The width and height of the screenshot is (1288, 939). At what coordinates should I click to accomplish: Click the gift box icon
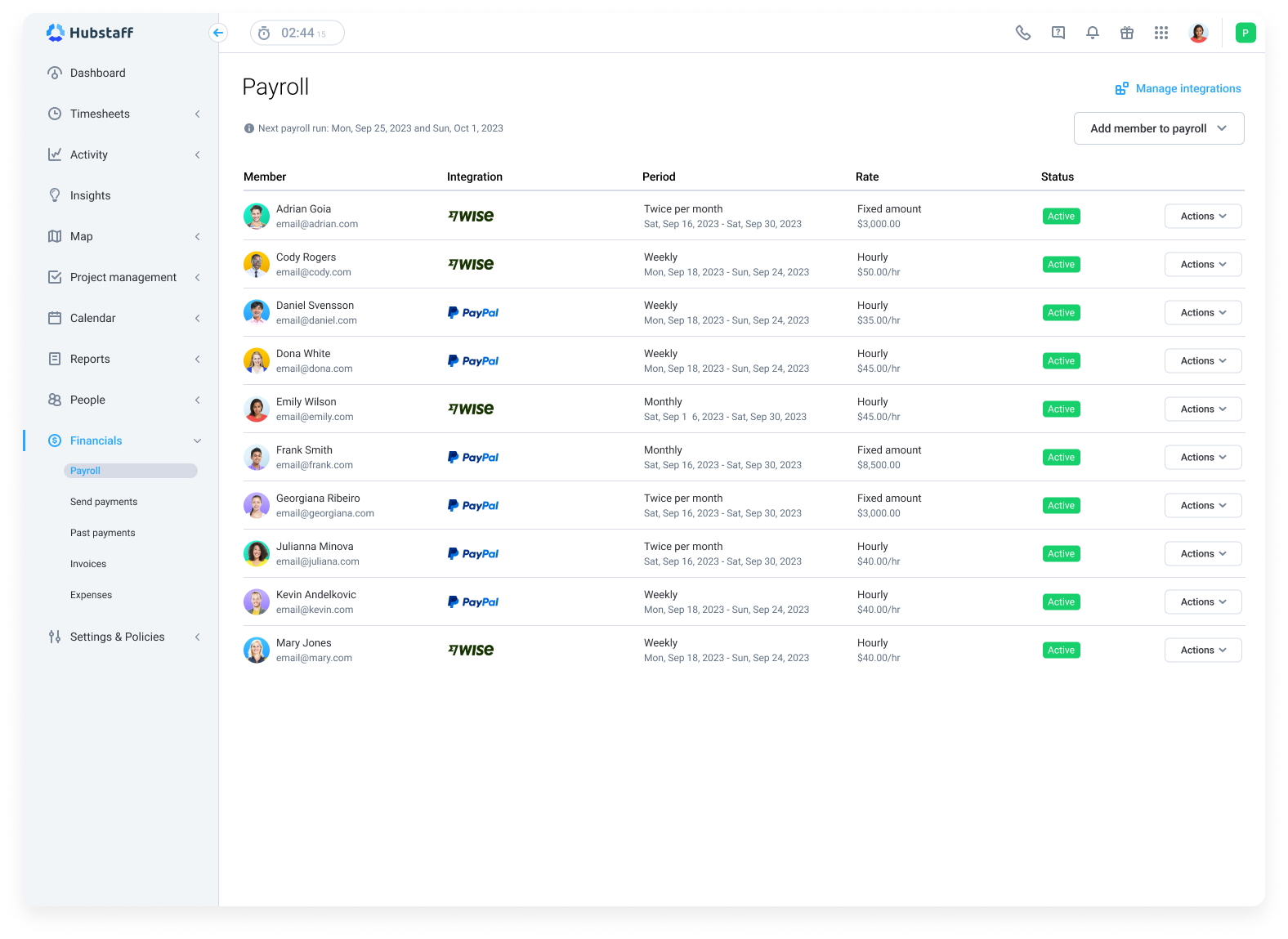(1126, 33)
